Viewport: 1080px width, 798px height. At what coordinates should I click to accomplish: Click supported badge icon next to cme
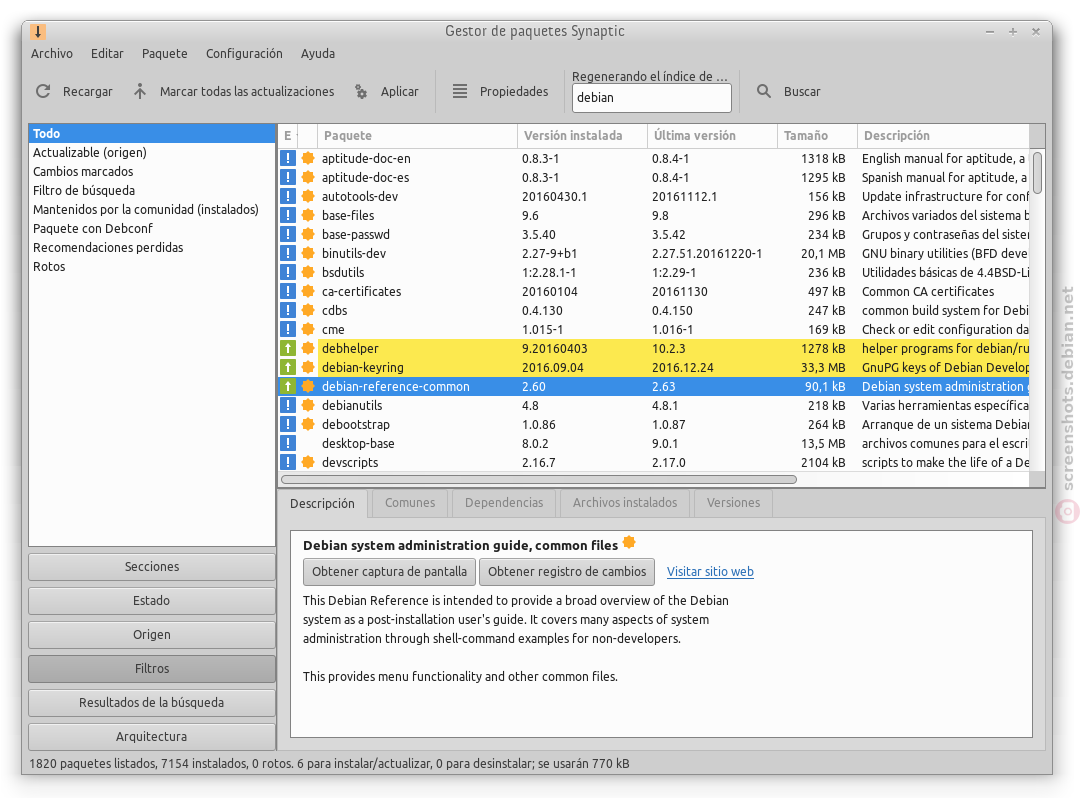[x=308, y=329]
